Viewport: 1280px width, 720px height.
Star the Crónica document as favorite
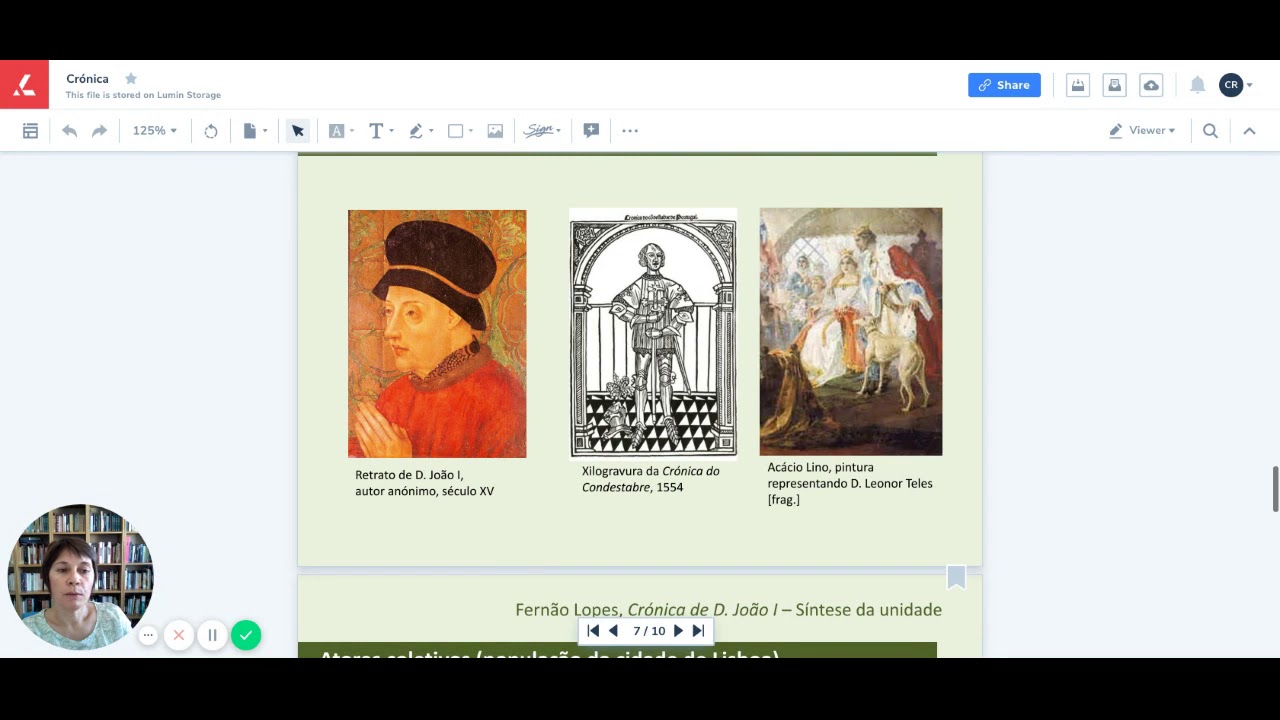tap(131, 78)
